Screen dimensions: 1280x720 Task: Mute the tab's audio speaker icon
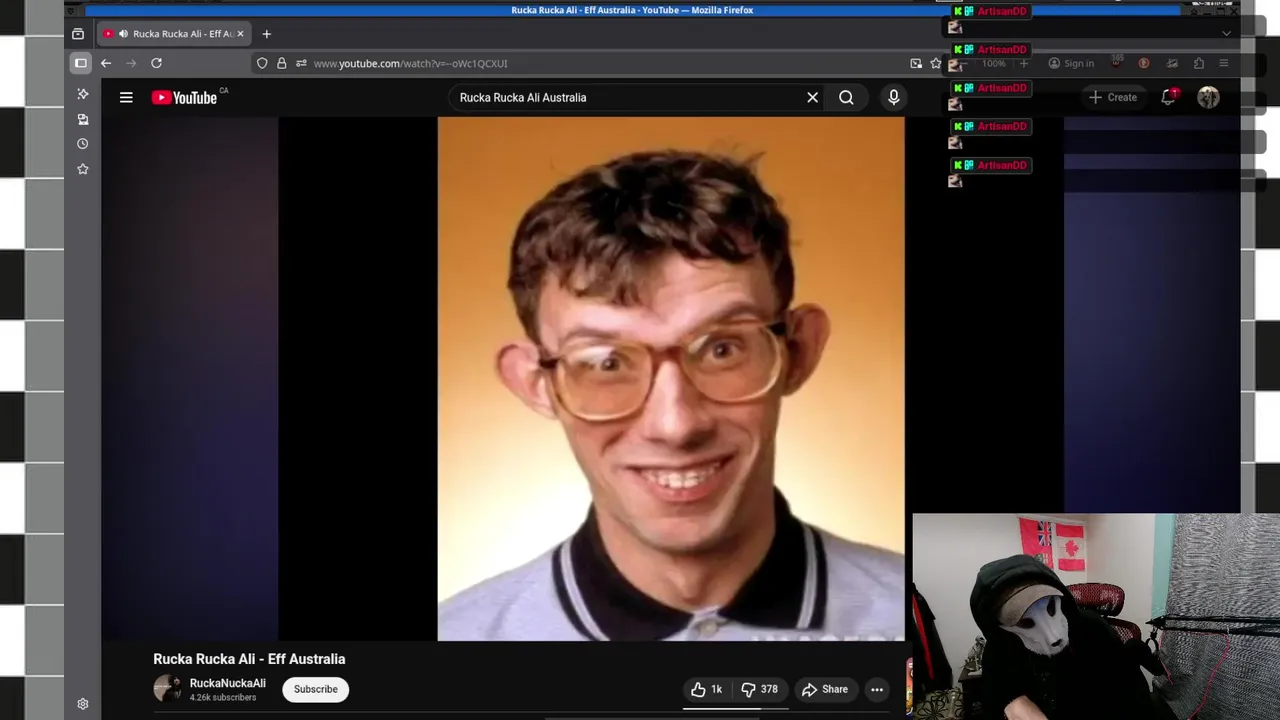[x=123, y=34]
